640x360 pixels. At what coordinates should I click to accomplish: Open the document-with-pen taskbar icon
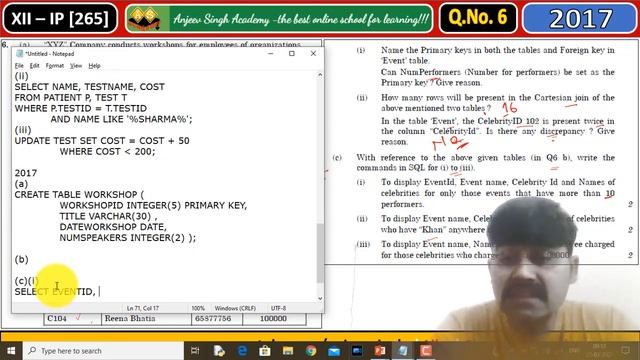click(219, 351)
